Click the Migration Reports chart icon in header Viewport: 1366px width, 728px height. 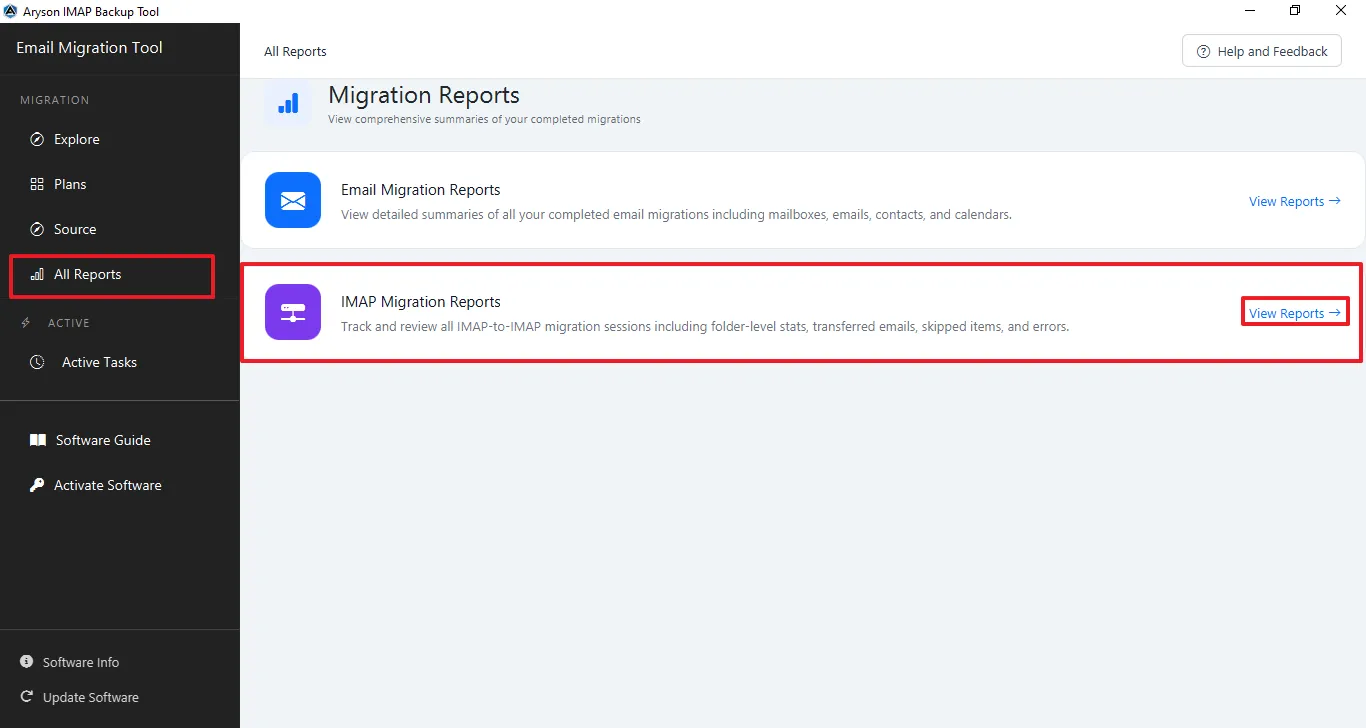coord(288,104)
